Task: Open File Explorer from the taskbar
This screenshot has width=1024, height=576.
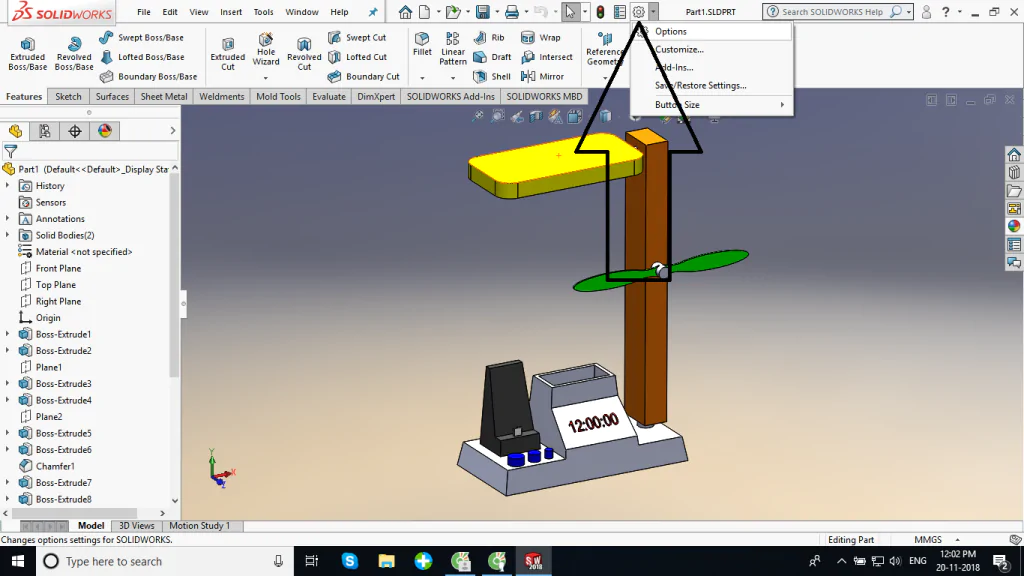Action: point(387,562)
